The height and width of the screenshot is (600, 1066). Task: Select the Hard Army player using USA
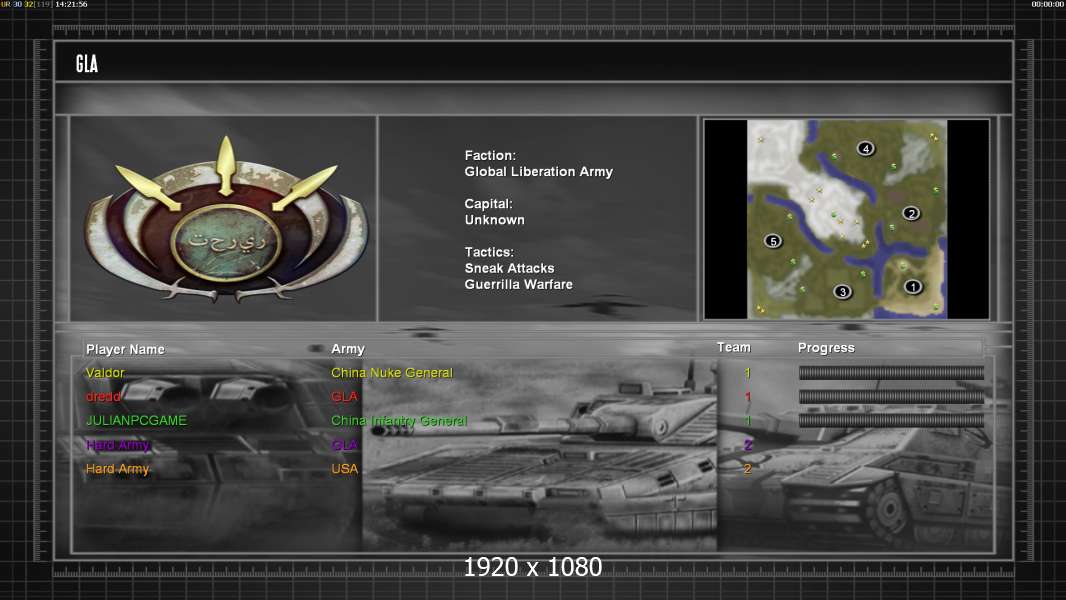tap(118, 469)
